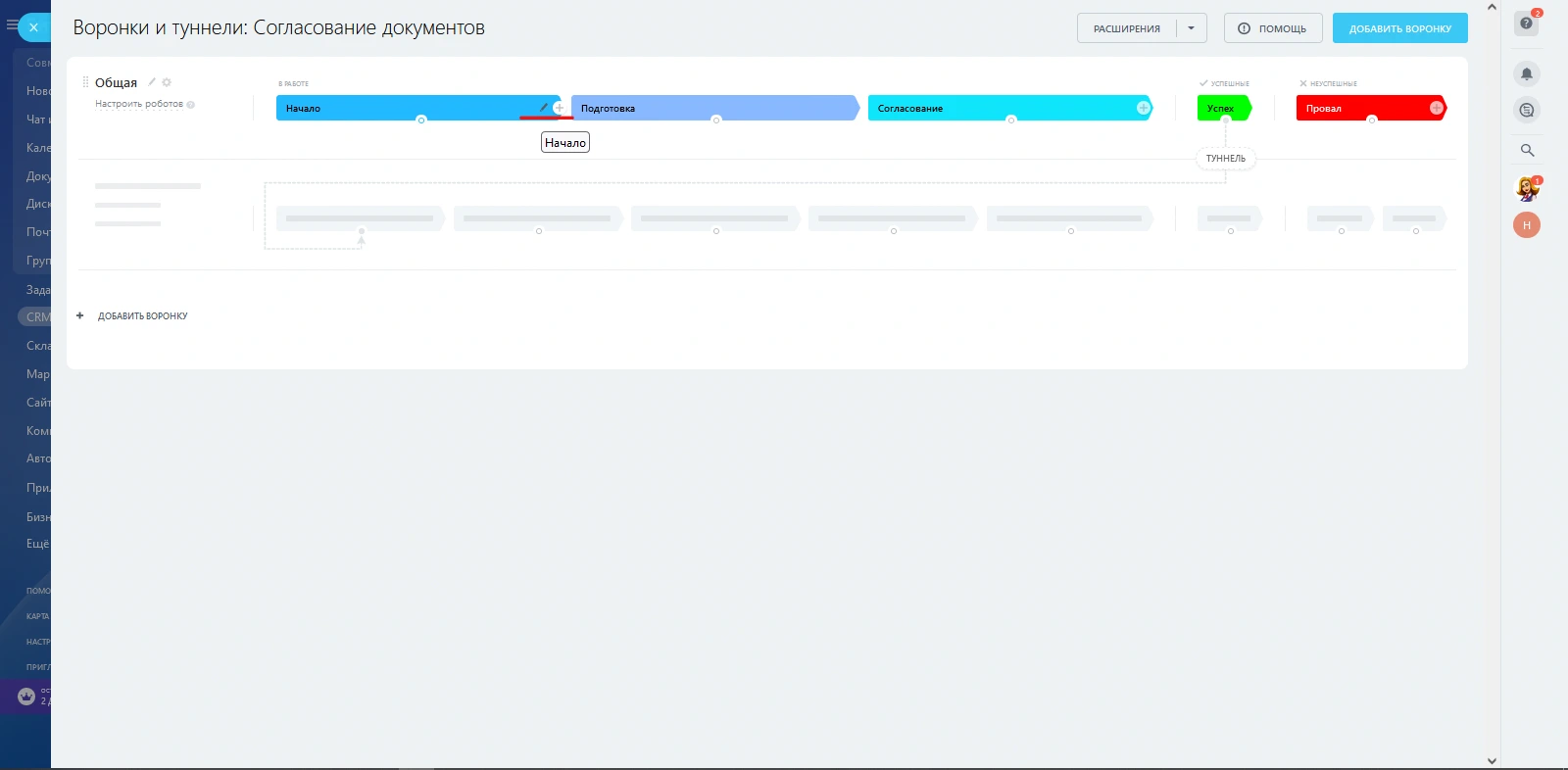Expand the Расширения dropdown arrow
Screen dimensions: 1568x770
[x=1191, y=28]
